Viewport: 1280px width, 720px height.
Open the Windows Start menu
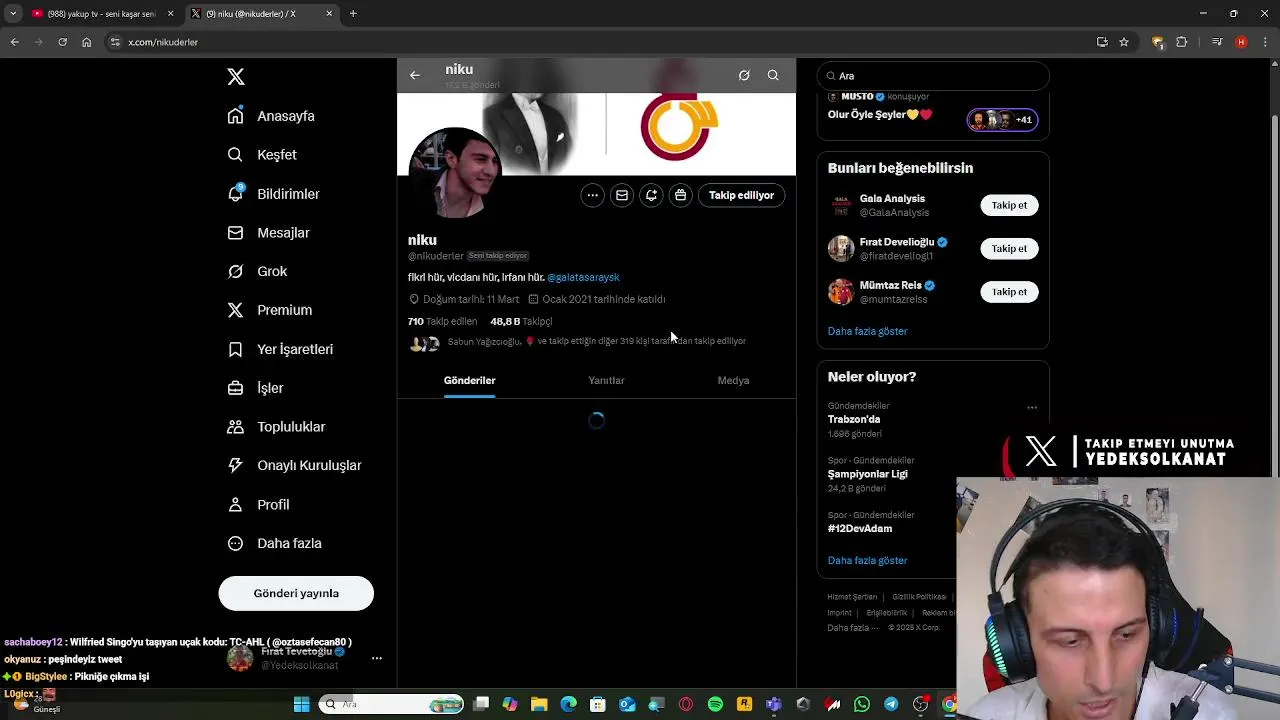tap(301, 704)
